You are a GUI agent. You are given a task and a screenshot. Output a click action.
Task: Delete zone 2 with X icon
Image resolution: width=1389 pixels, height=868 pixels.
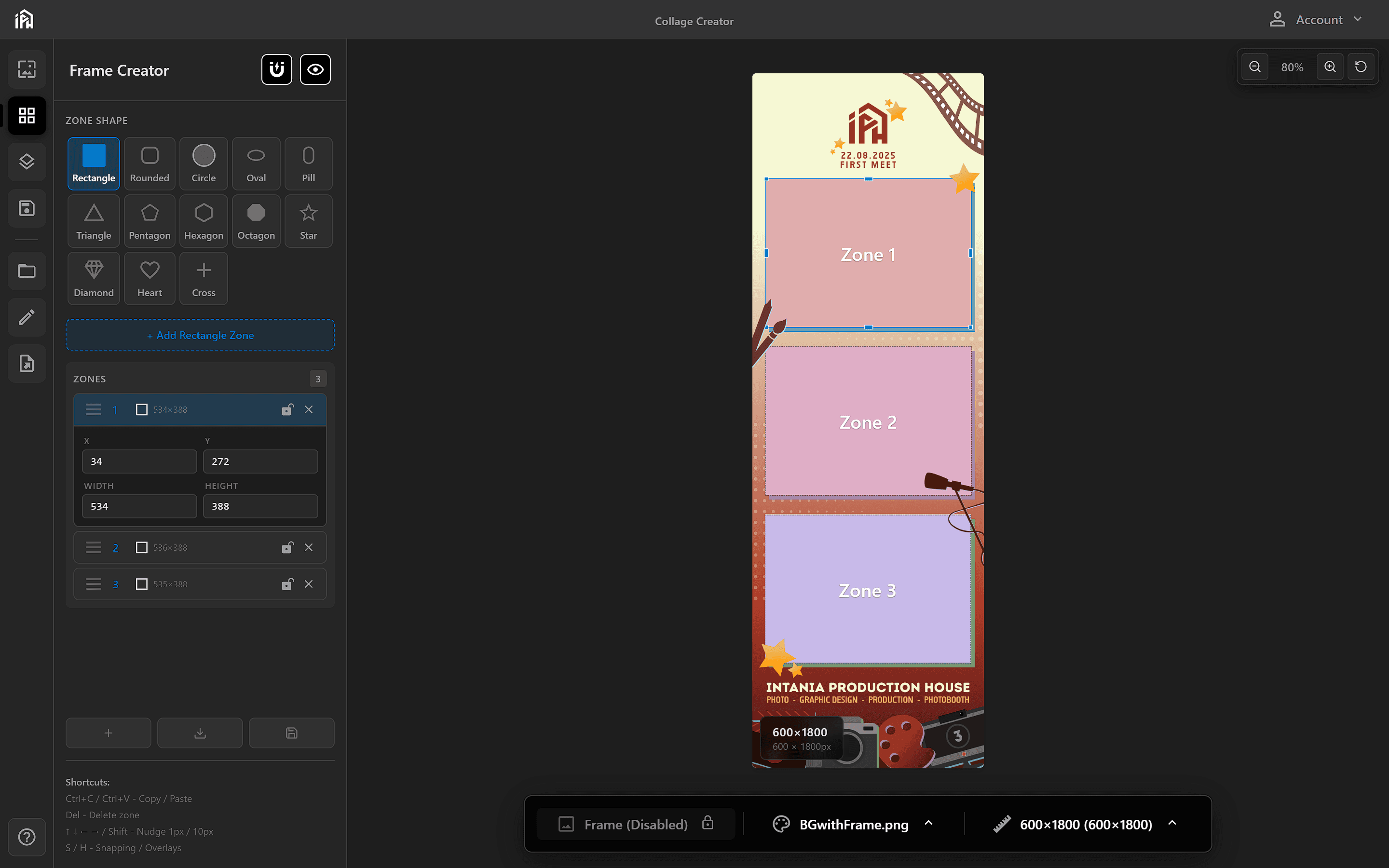309,547
